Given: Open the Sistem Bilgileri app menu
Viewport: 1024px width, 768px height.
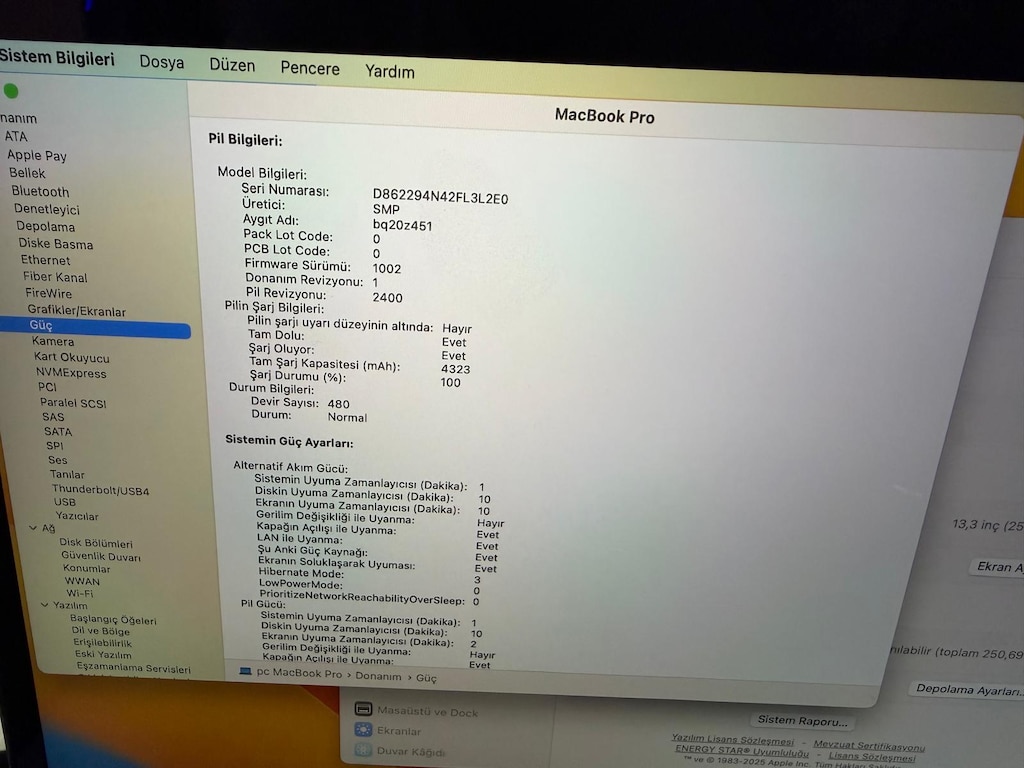Looking at the screenshot, I should 57,57.
